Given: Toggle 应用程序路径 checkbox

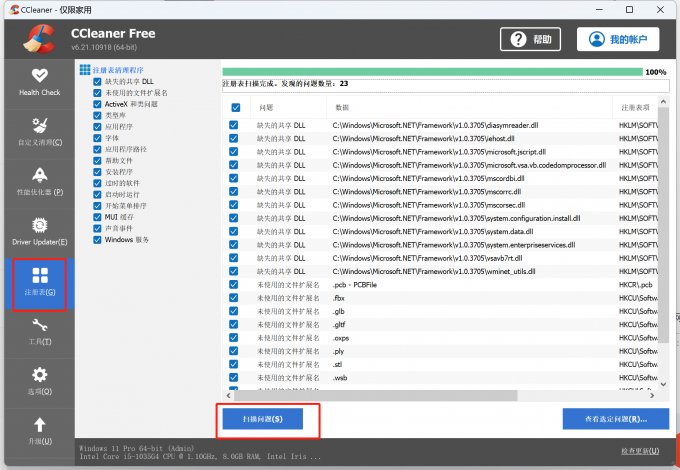Looking at the screenshot, I should click(97, 149).
